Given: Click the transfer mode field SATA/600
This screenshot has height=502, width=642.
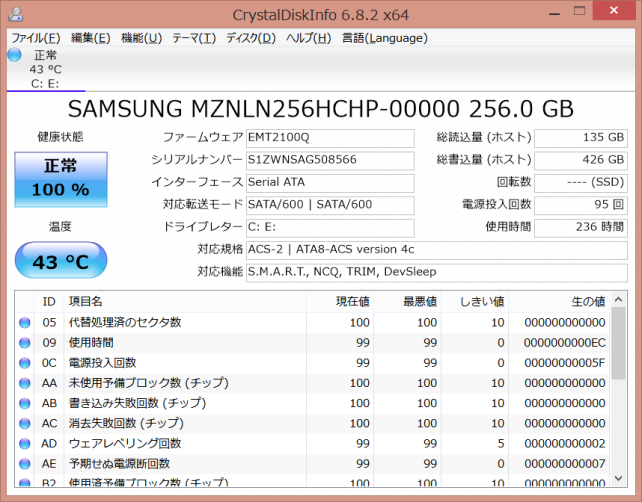Looking at the screenshot, I should [x=330, y=205].
